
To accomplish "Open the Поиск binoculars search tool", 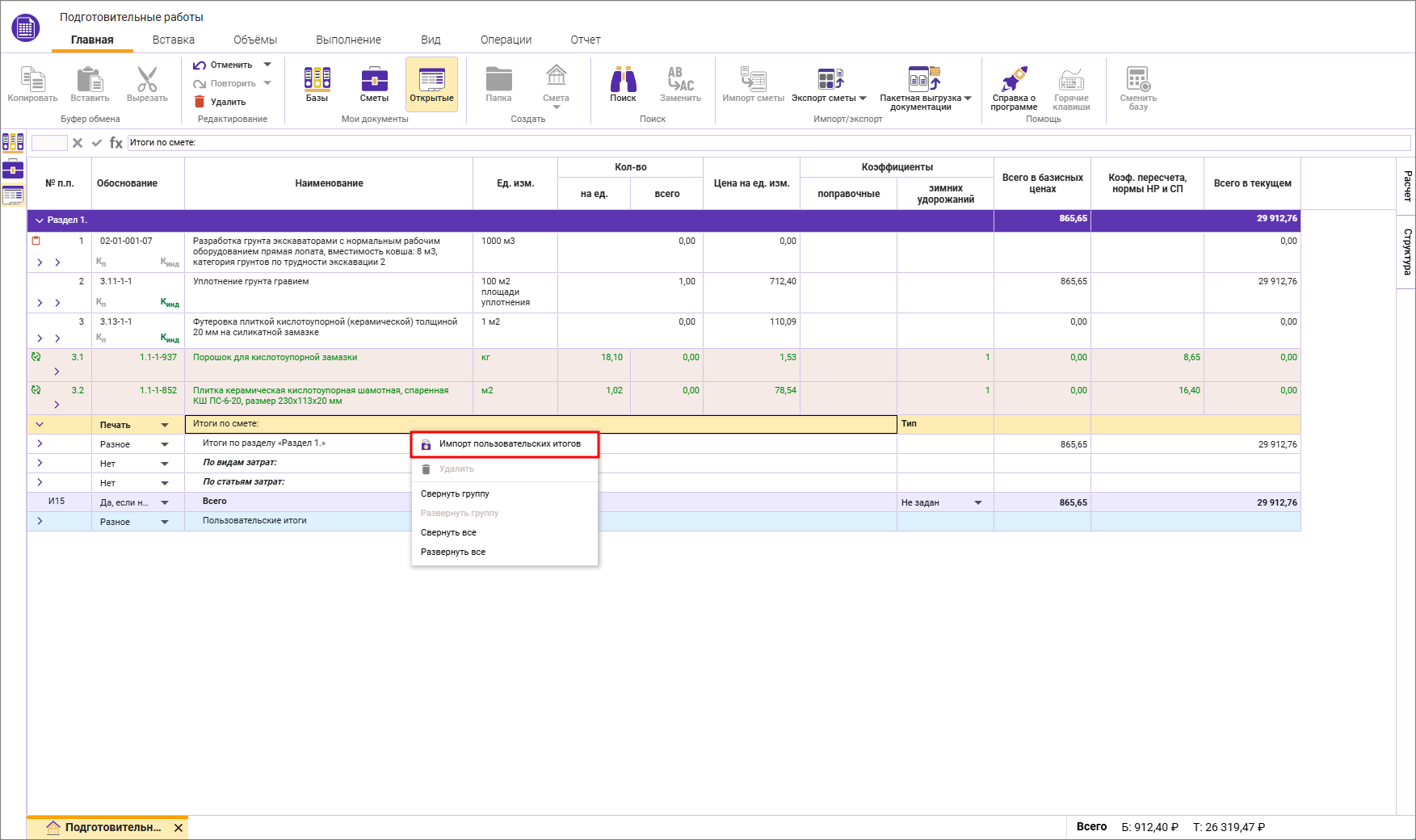I will click(623, 84).
